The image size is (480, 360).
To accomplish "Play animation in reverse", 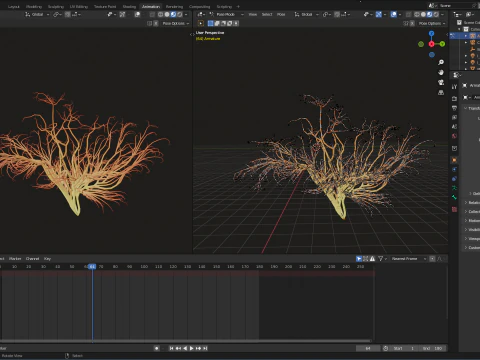I will tap(185, 348).
